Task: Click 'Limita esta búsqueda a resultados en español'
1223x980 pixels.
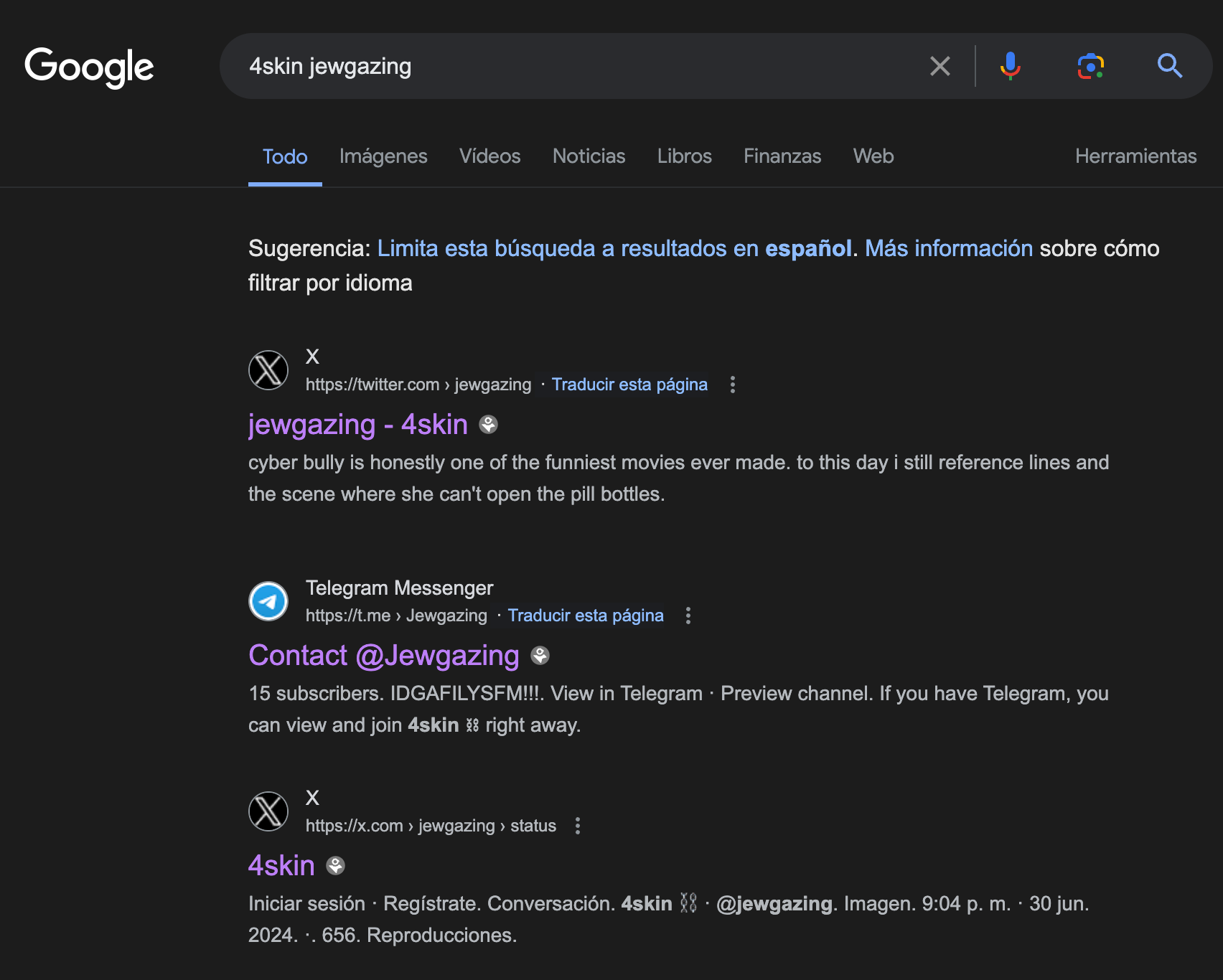Action: click(614, 248)
